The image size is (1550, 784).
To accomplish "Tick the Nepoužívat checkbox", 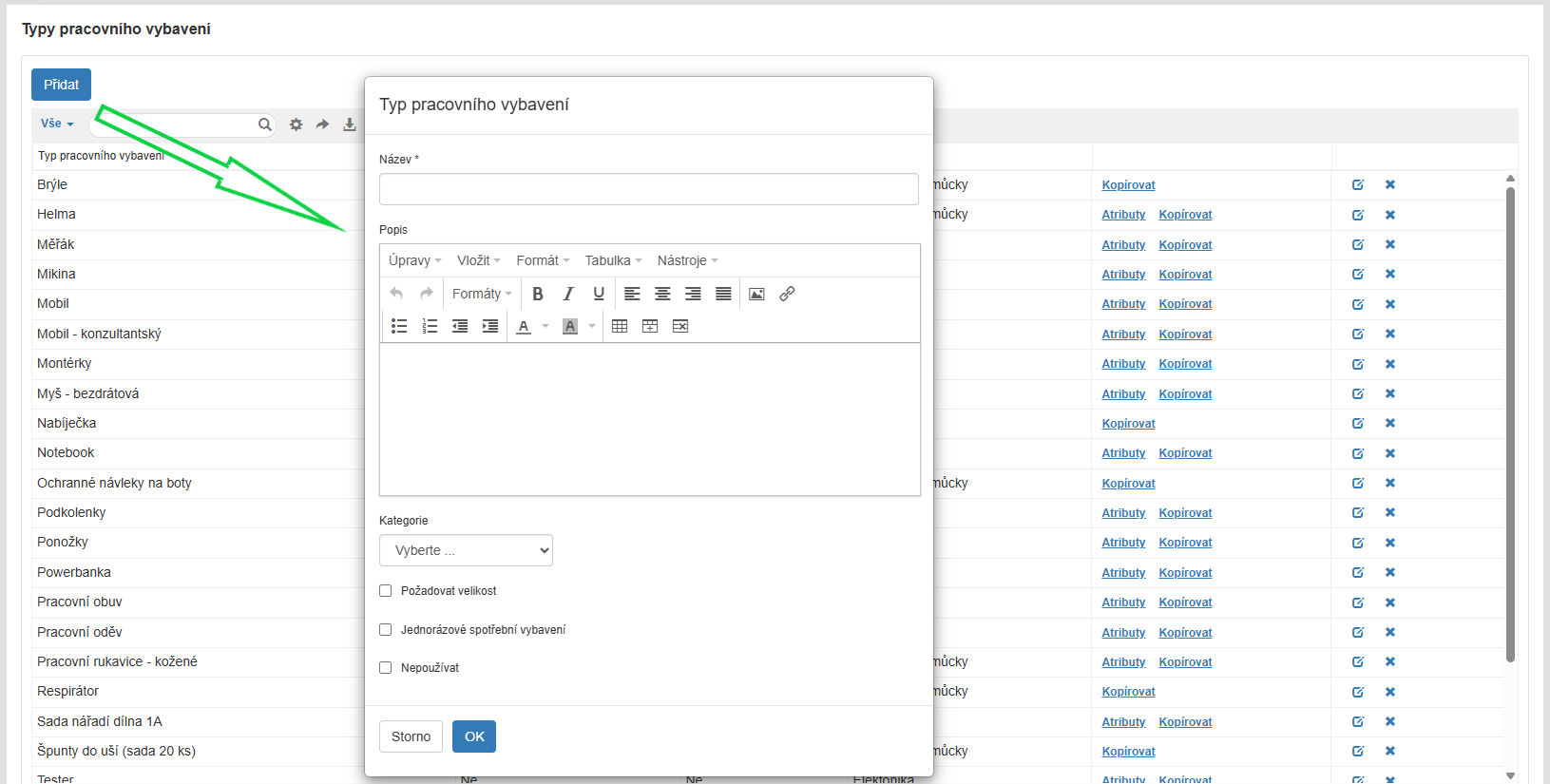I will click(386, 668).
